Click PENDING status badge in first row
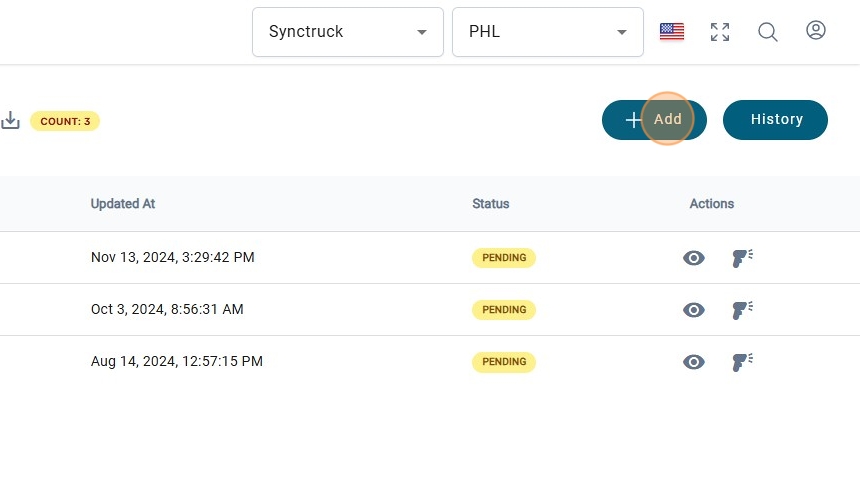Screen dimensions: 860x480 (x=504, y=258)
